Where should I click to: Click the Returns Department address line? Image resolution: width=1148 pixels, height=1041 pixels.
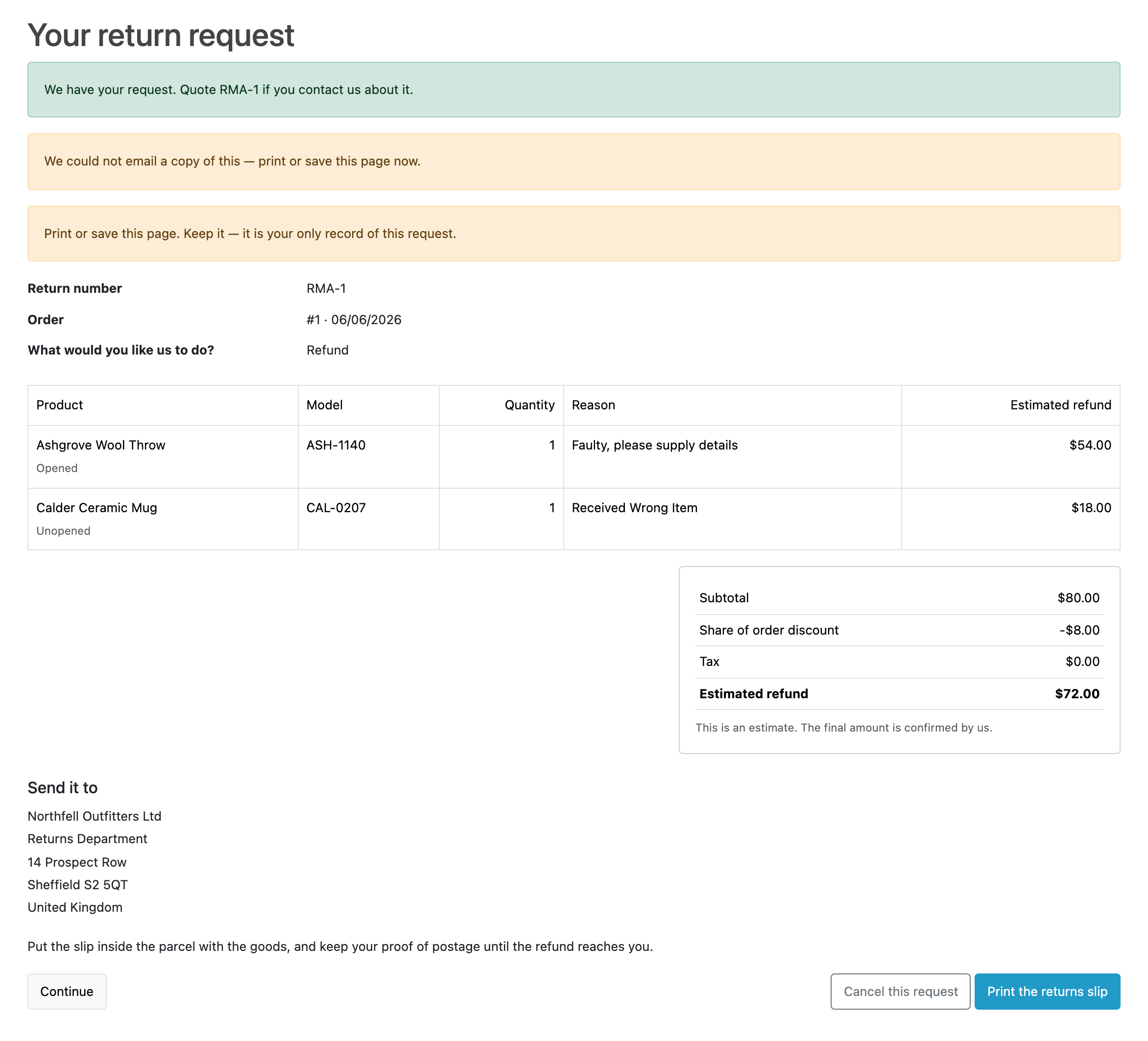(88, 839)
